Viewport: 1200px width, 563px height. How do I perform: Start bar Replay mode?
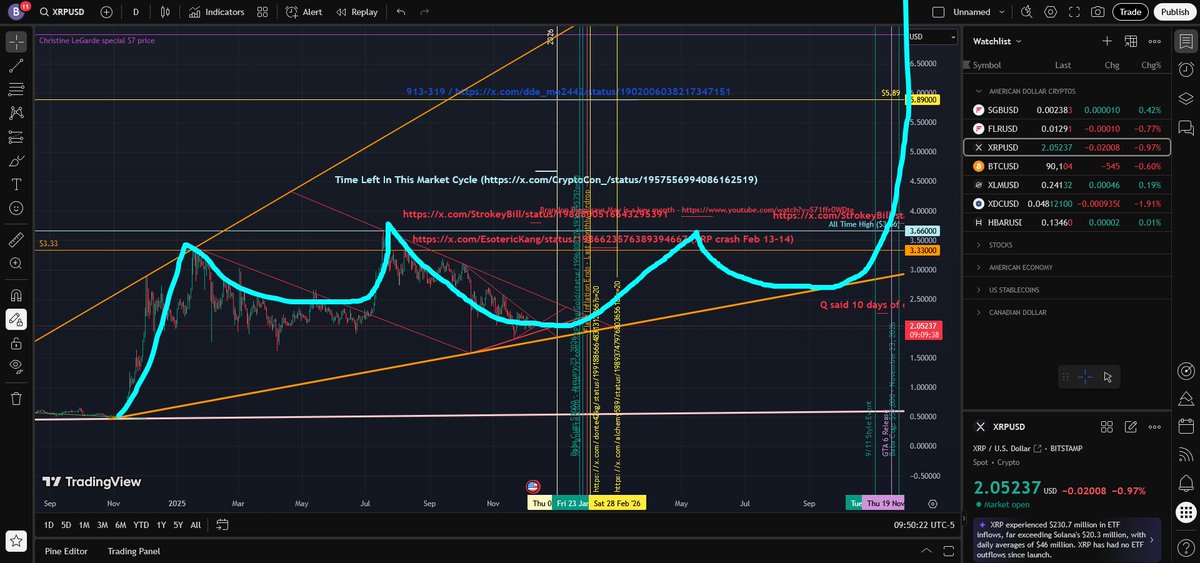pos(357,12)
